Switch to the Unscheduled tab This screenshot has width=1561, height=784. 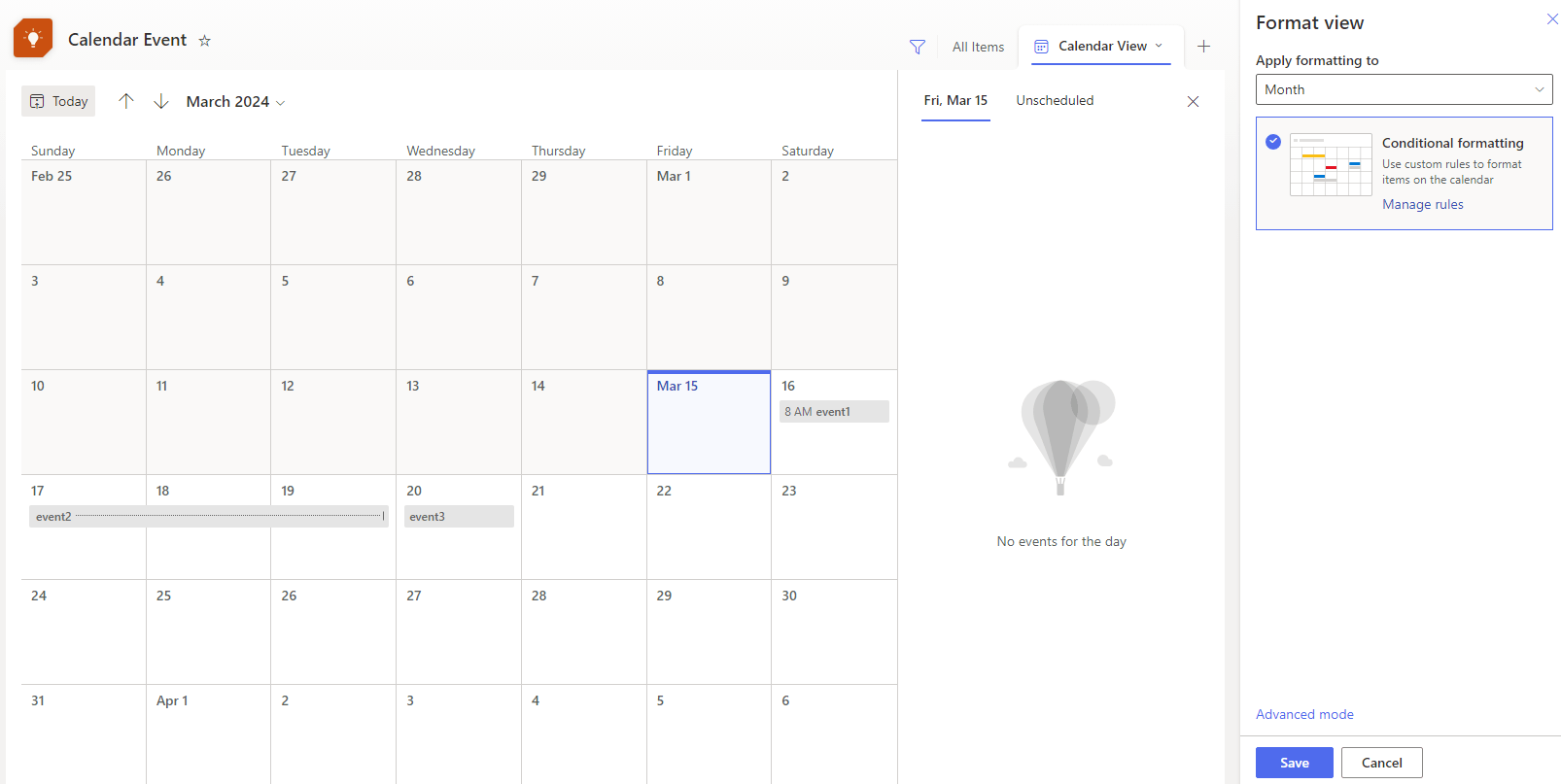[x=1055, y=100]
